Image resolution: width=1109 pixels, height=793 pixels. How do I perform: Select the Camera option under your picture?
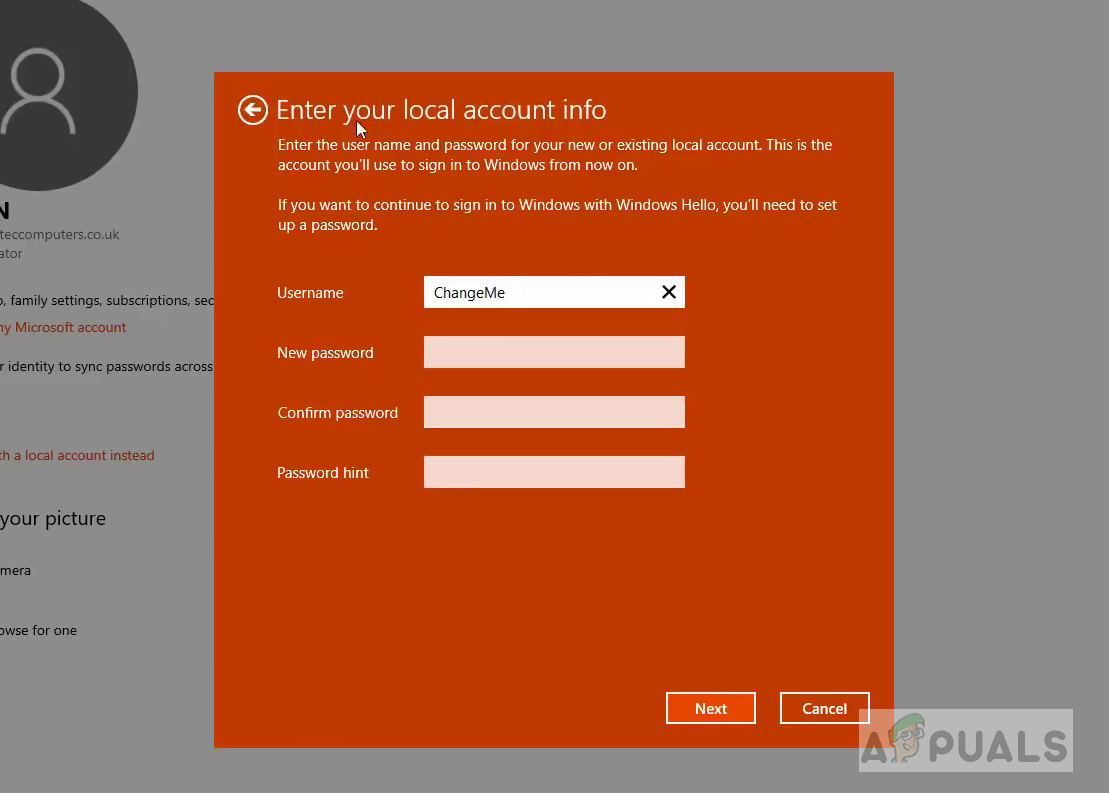(16, 570)
